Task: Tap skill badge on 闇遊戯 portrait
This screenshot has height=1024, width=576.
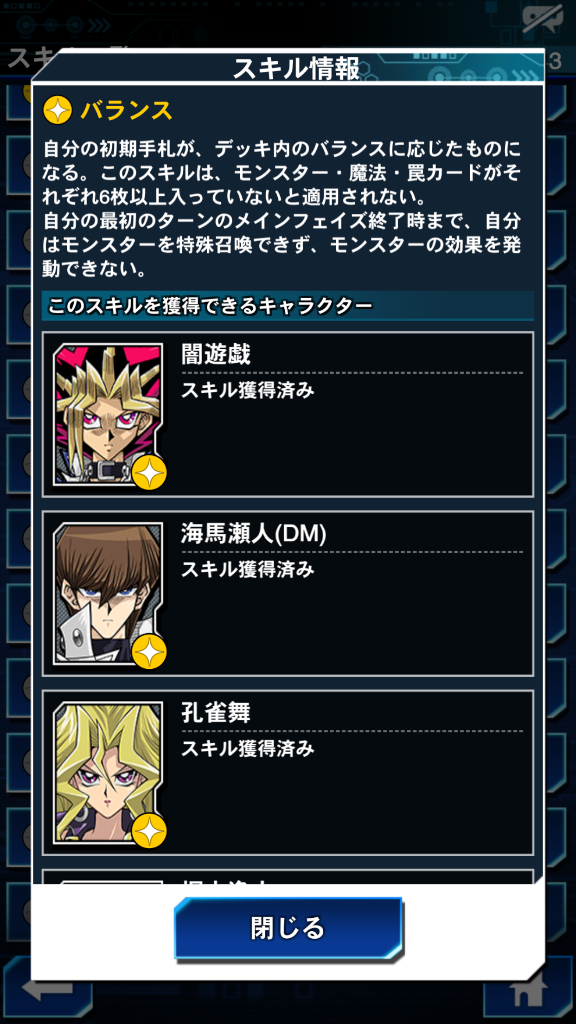Action: 149,473
